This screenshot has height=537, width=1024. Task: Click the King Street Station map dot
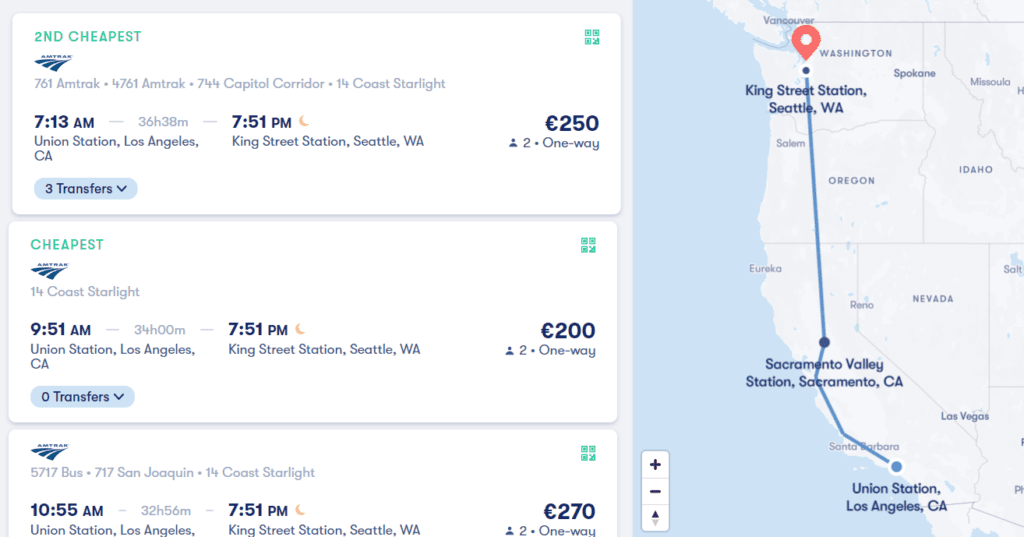806,71
